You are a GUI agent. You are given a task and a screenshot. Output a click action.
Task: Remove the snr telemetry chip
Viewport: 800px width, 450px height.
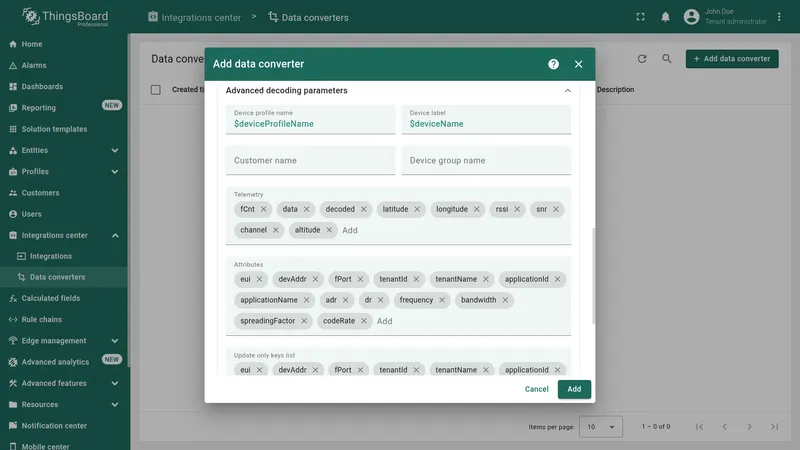point(556,209)
